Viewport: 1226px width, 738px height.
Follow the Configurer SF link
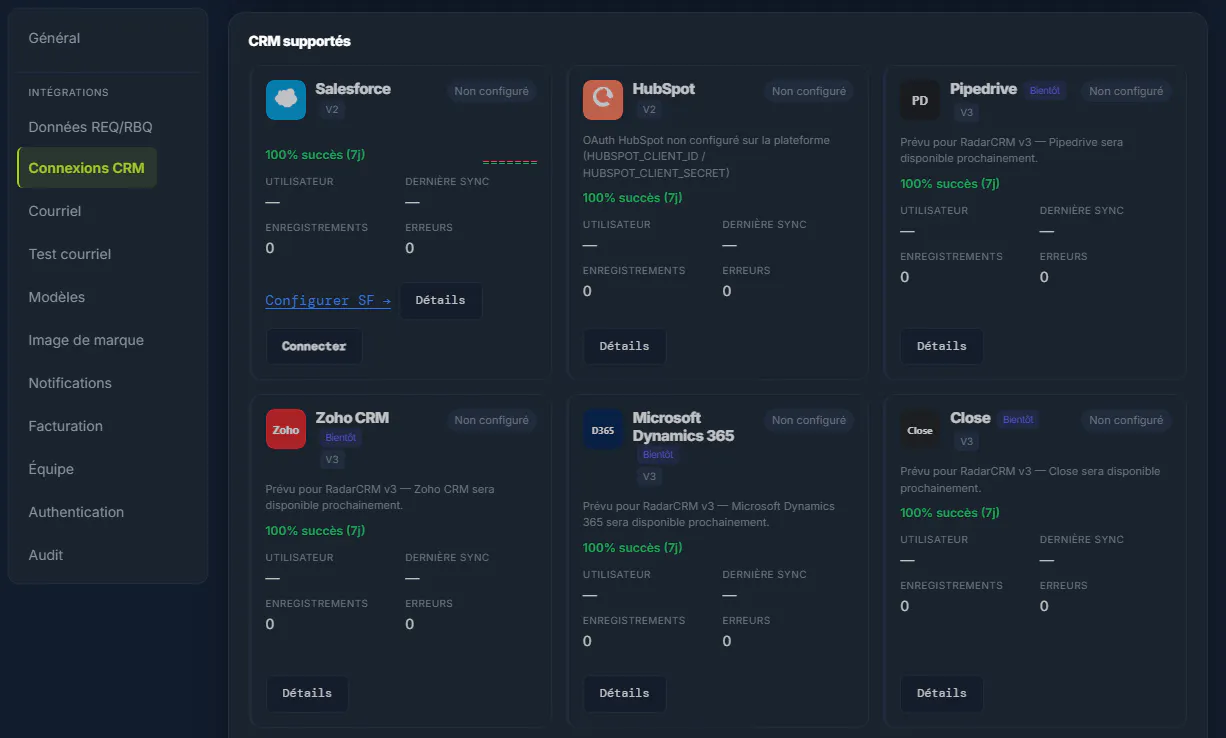(328, 301)
